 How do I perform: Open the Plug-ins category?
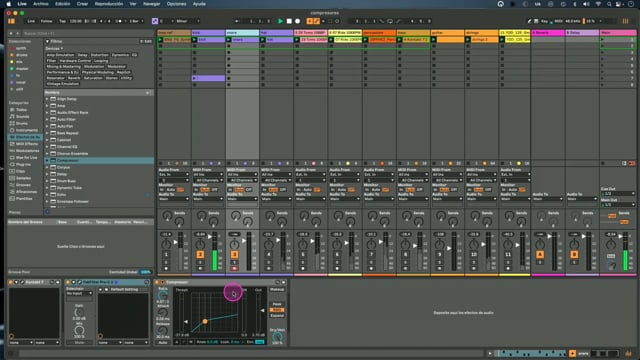tap(20, 164)
